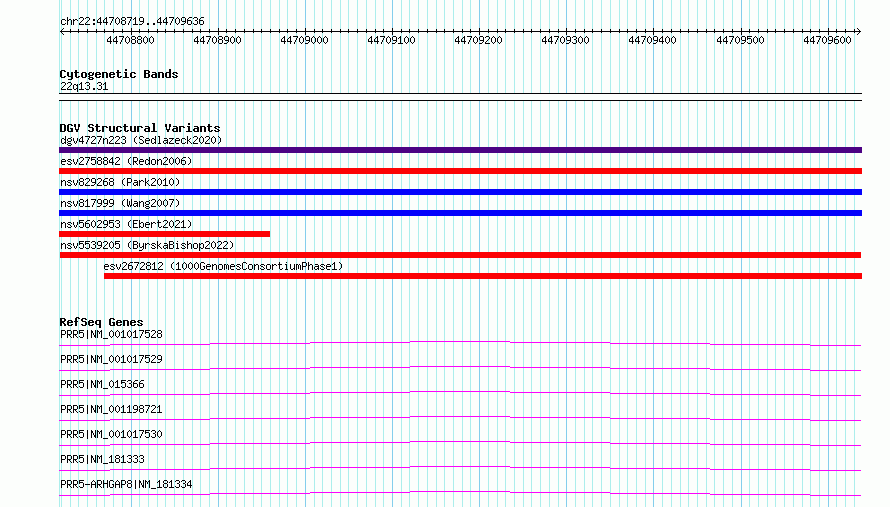
Task: Select the 22q13.31 band label
Action: (84, 86)
